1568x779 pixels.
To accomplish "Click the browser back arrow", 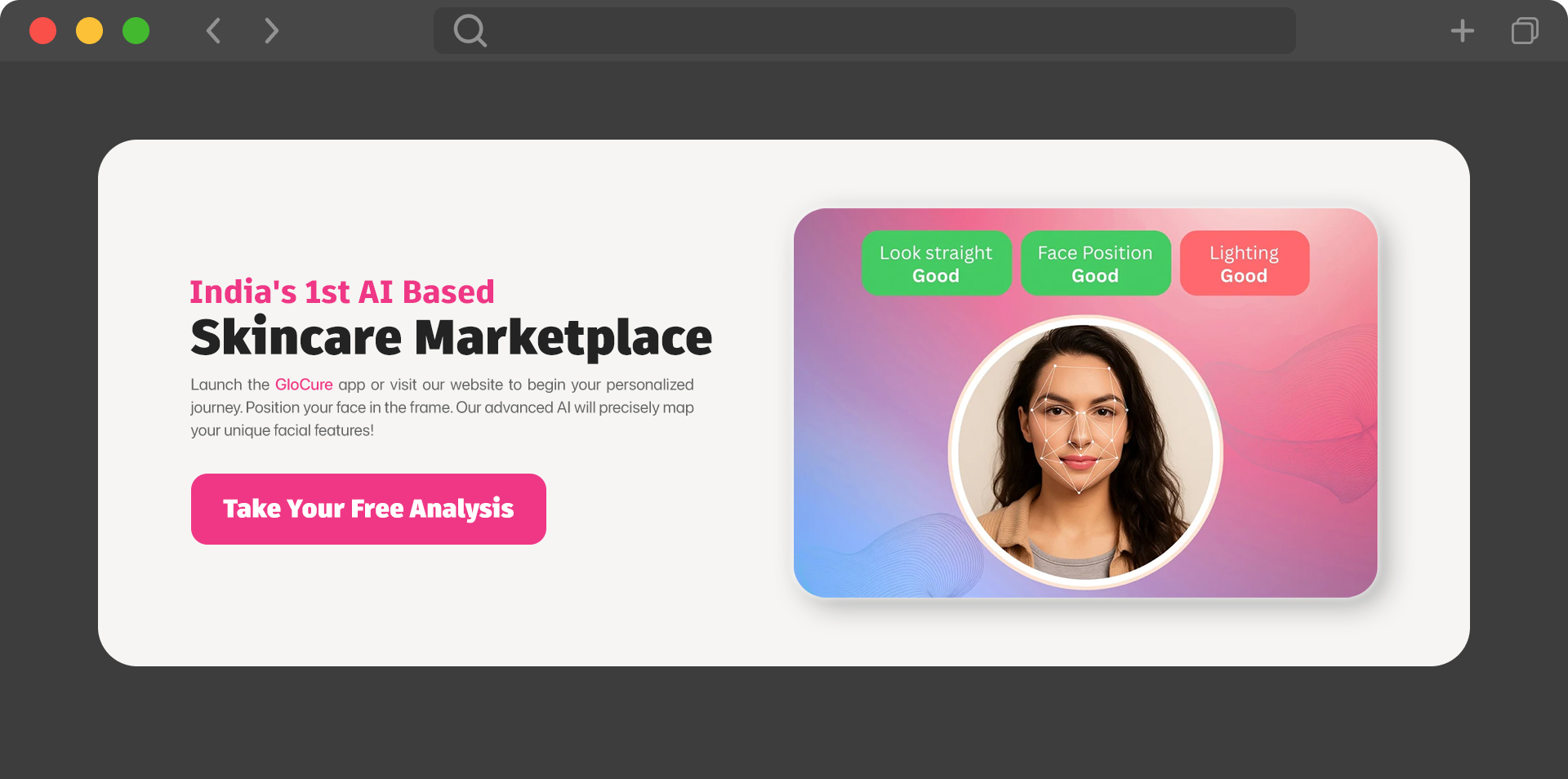I will point(214,31).
